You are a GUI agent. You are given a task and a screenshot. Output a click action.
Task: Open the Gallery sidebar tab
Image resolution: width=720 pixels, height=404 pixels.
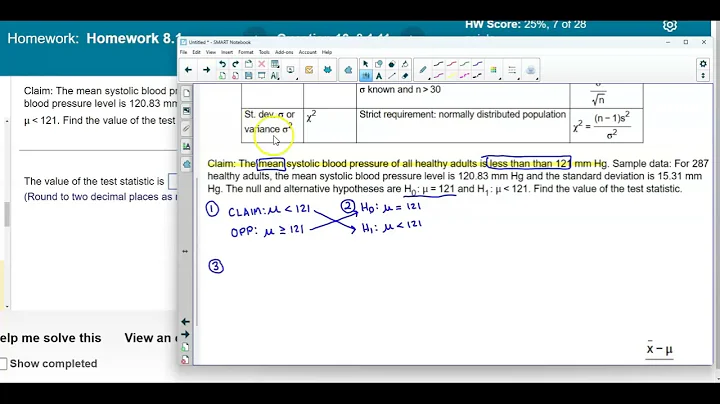[x=186, y=111]
